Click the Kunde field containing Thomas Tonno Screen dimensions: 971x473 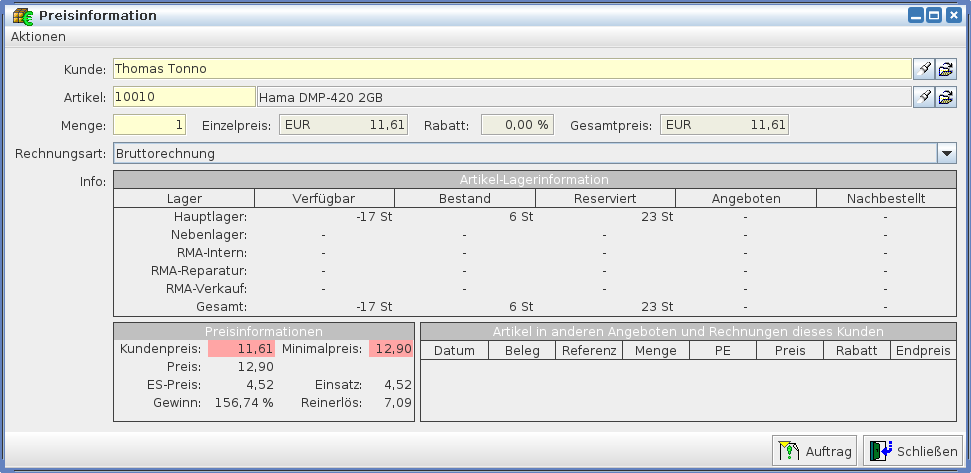click(511, 69)
